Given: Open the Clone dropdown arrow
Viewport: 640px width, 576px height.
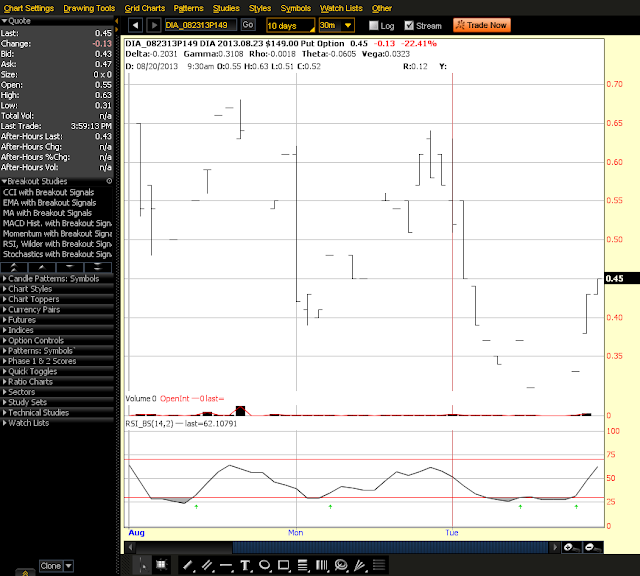Looking at the screenshot, I should click(69, 566).
